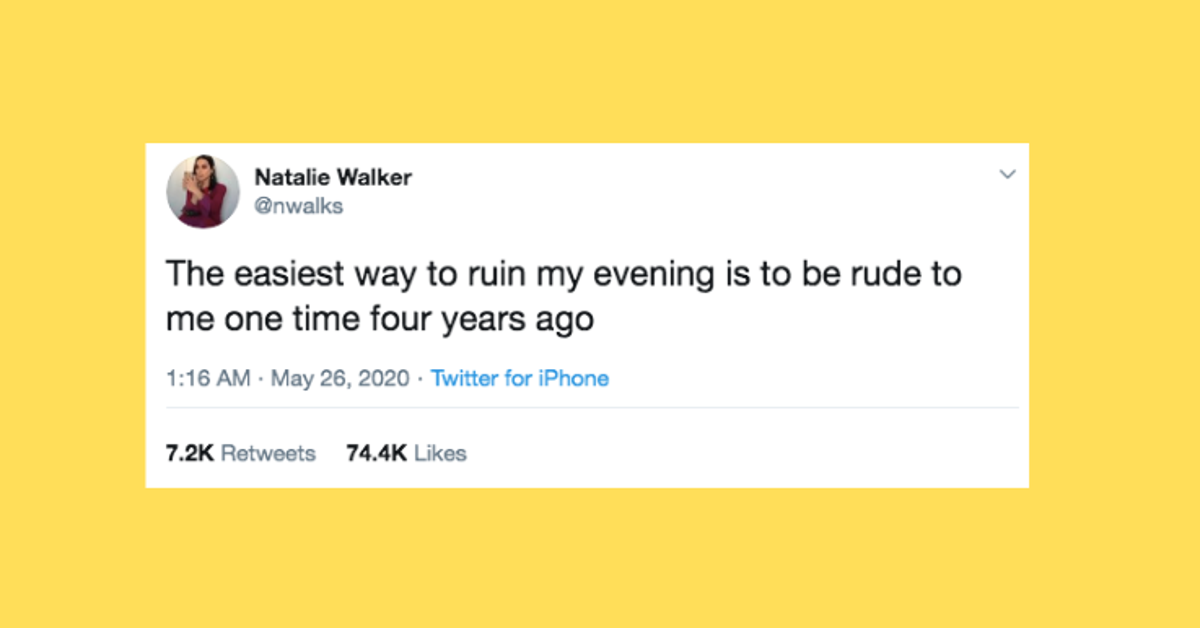Viewport: 1200px width, 628px height.
Task: Click Natalie Walker's profile picture
Action: pyautogui.click(x=203, y=190)
